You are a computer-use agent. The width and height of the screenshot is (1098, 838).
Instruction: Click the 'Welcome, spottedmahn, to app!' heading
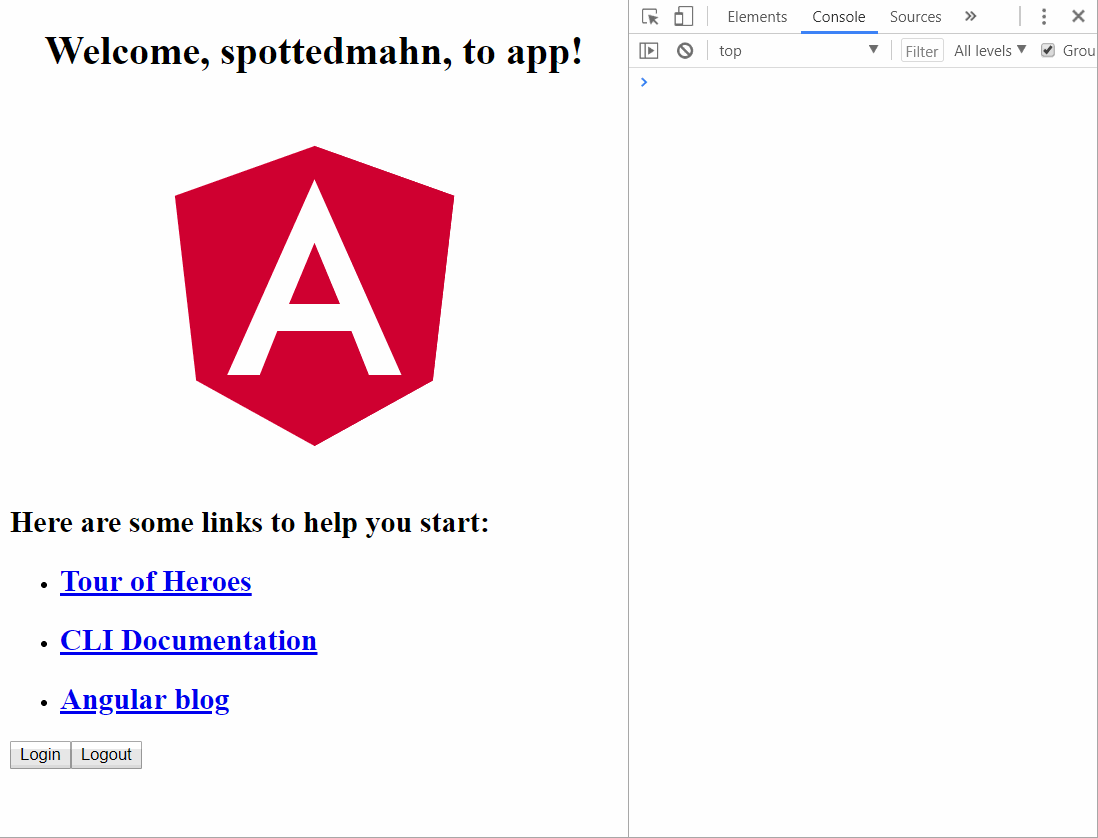pos(314,51)
